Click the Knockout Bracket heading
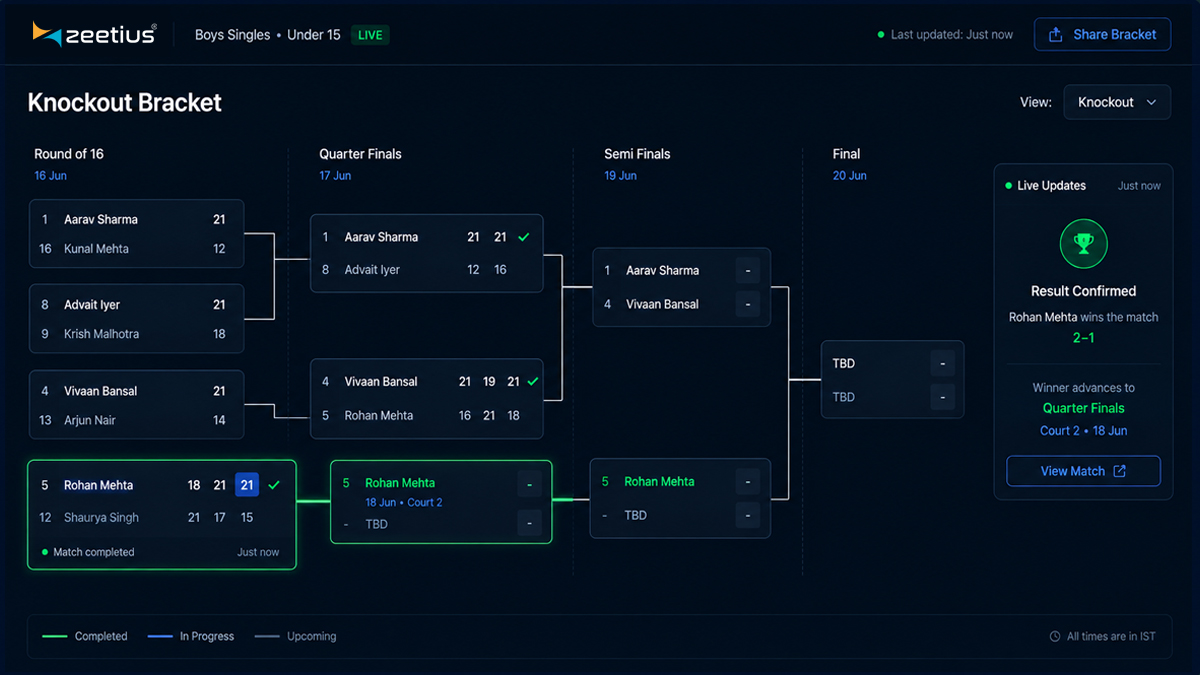Viewport: 1200px width, 675px height. click(125, 103)
